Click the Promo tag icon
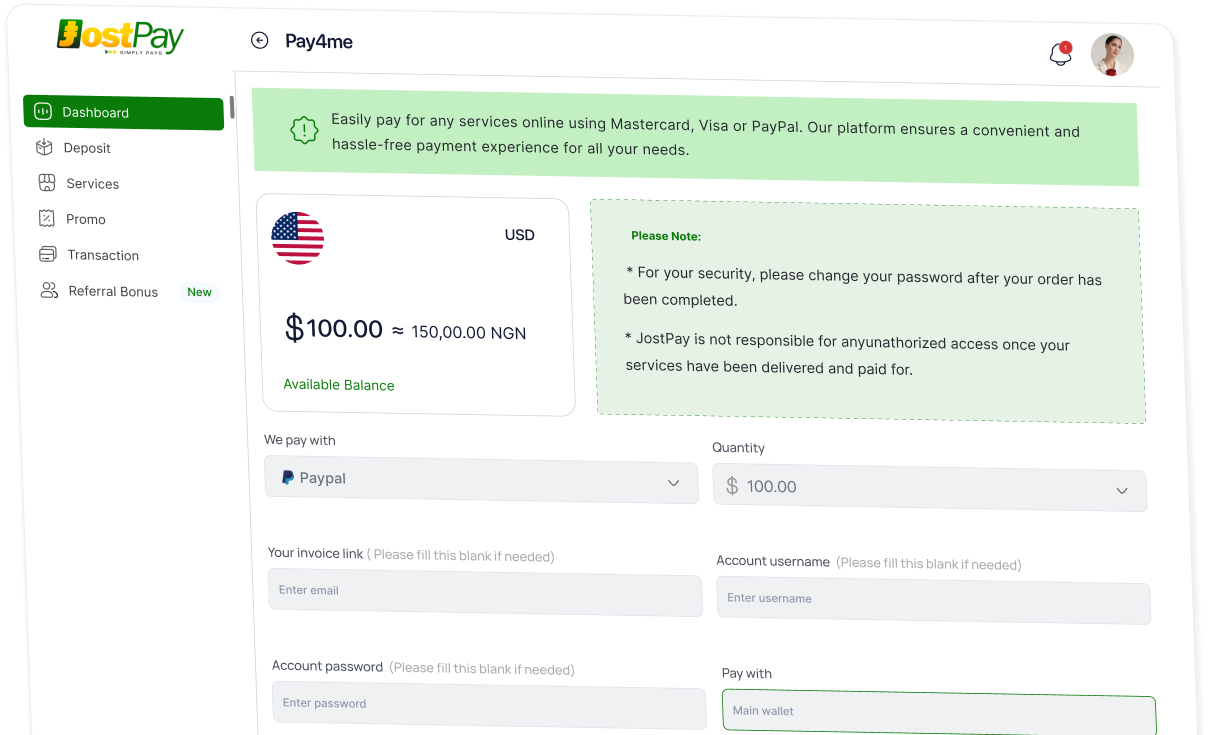The height and width of the screenshot is (735, 1208). point(46,218)
